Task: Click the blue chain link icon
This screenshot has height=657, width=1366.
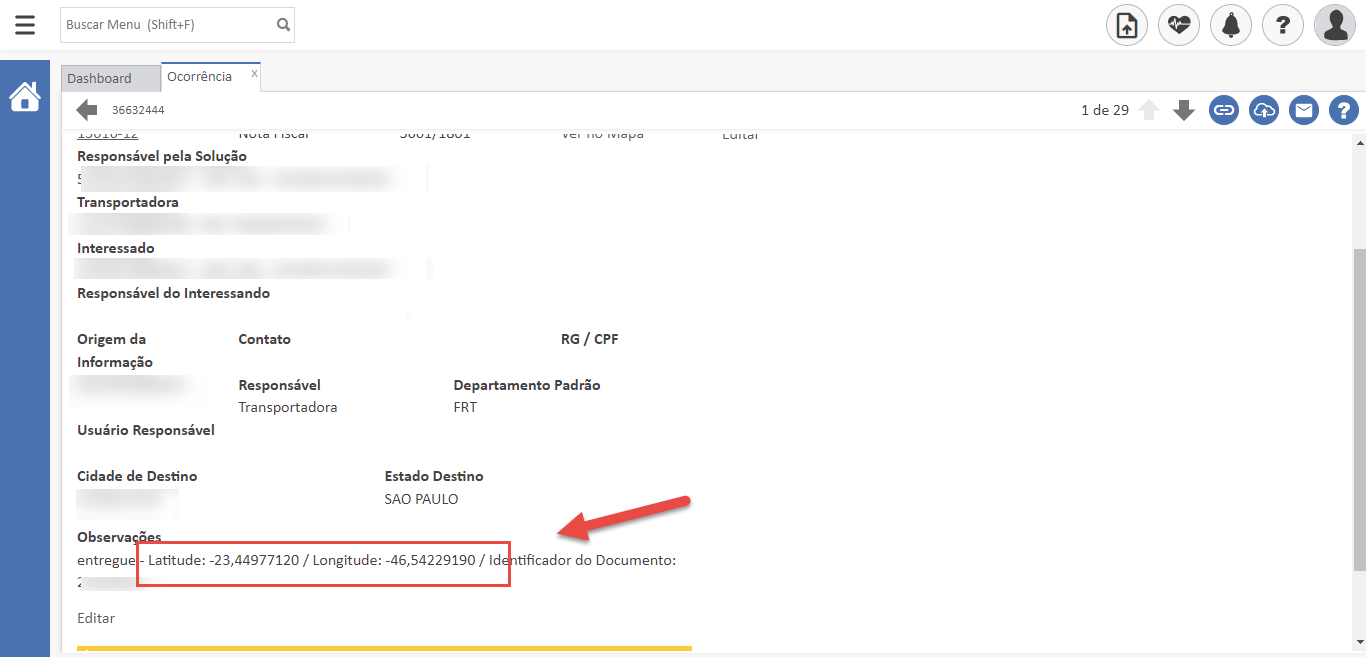Action: point(1224,110)
